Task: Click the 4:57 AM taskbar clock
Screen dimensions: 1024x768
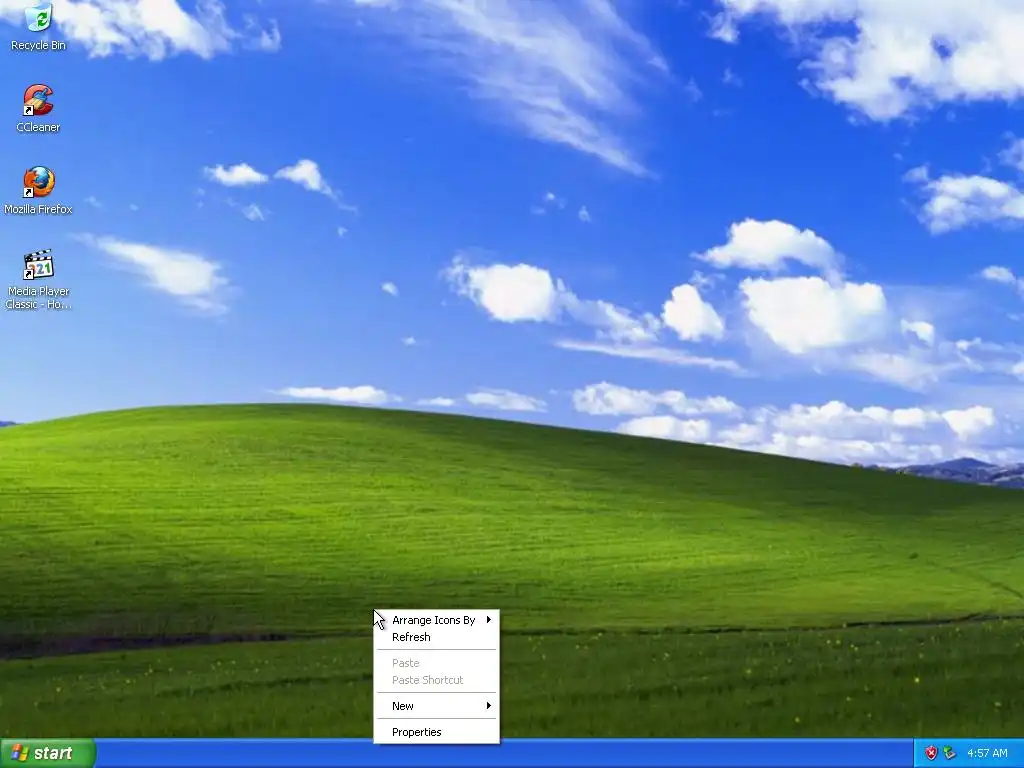Action: point(987,754)
